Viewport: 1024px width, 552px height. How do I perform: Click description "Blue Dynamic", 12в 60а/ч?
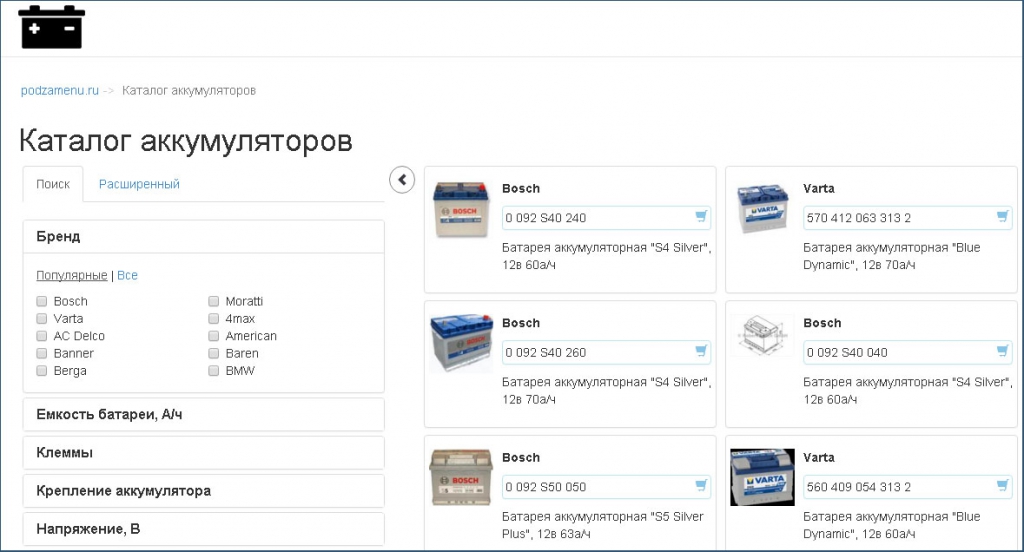[x=891, y=525]
